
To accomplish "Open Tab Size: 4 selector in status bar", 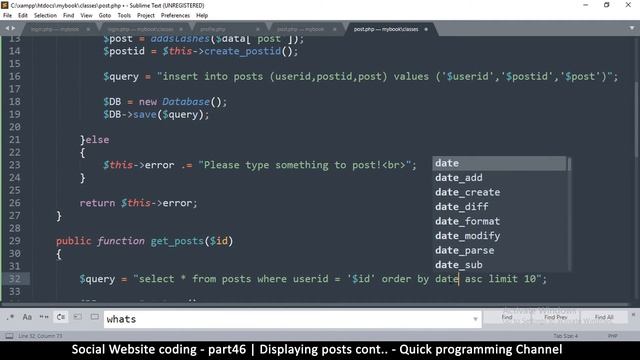I will (566, 336).
